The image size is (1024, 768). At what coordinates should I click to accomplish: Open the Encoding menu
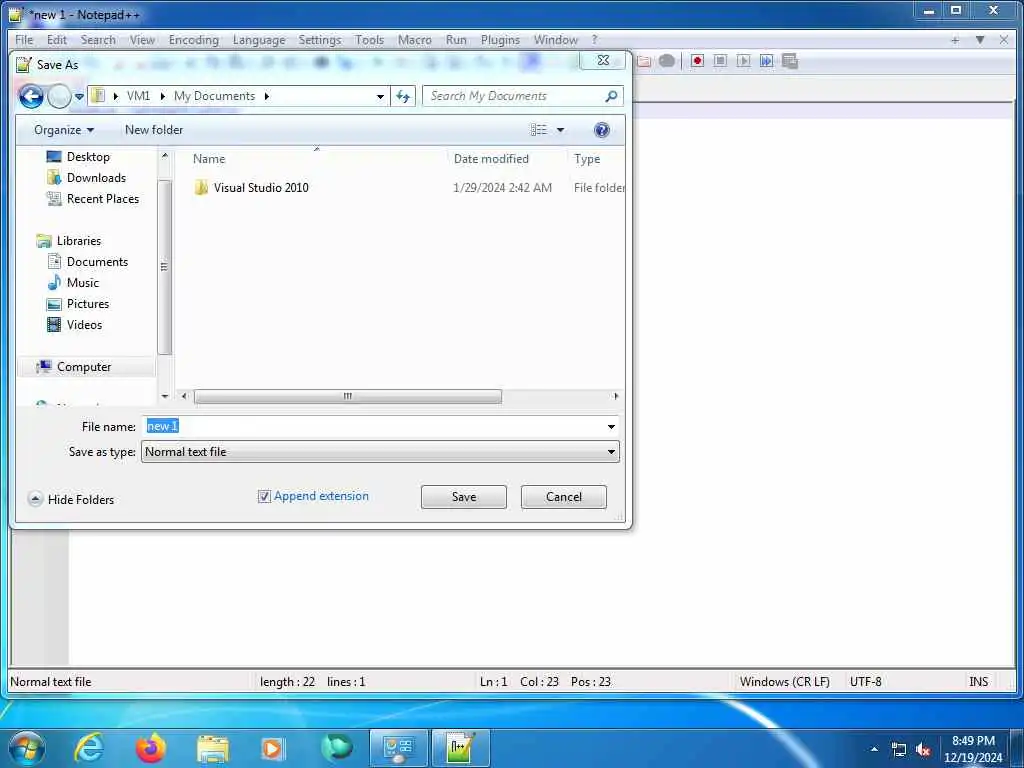[x=194, y=40]
